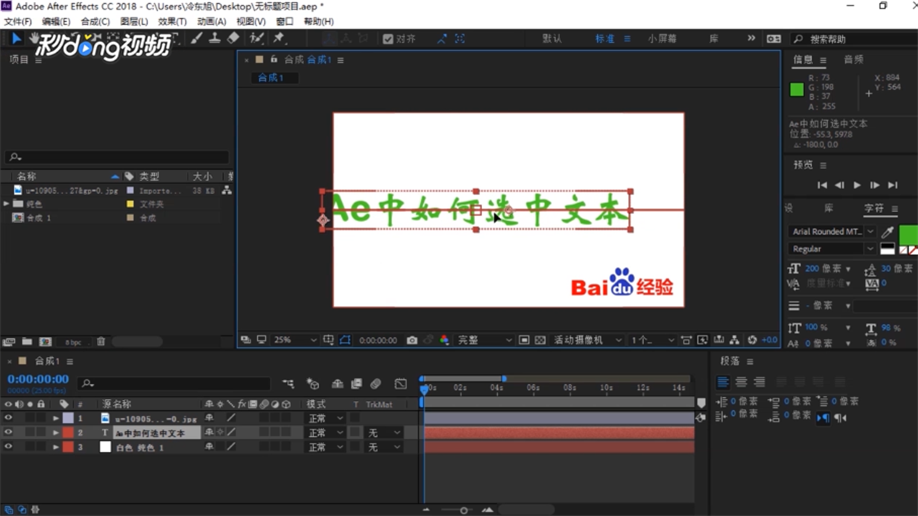Open the 完整 resolution dropdown
Image resolution: width=918 pixels, height=516 pixels.
(x=484, y=340)
